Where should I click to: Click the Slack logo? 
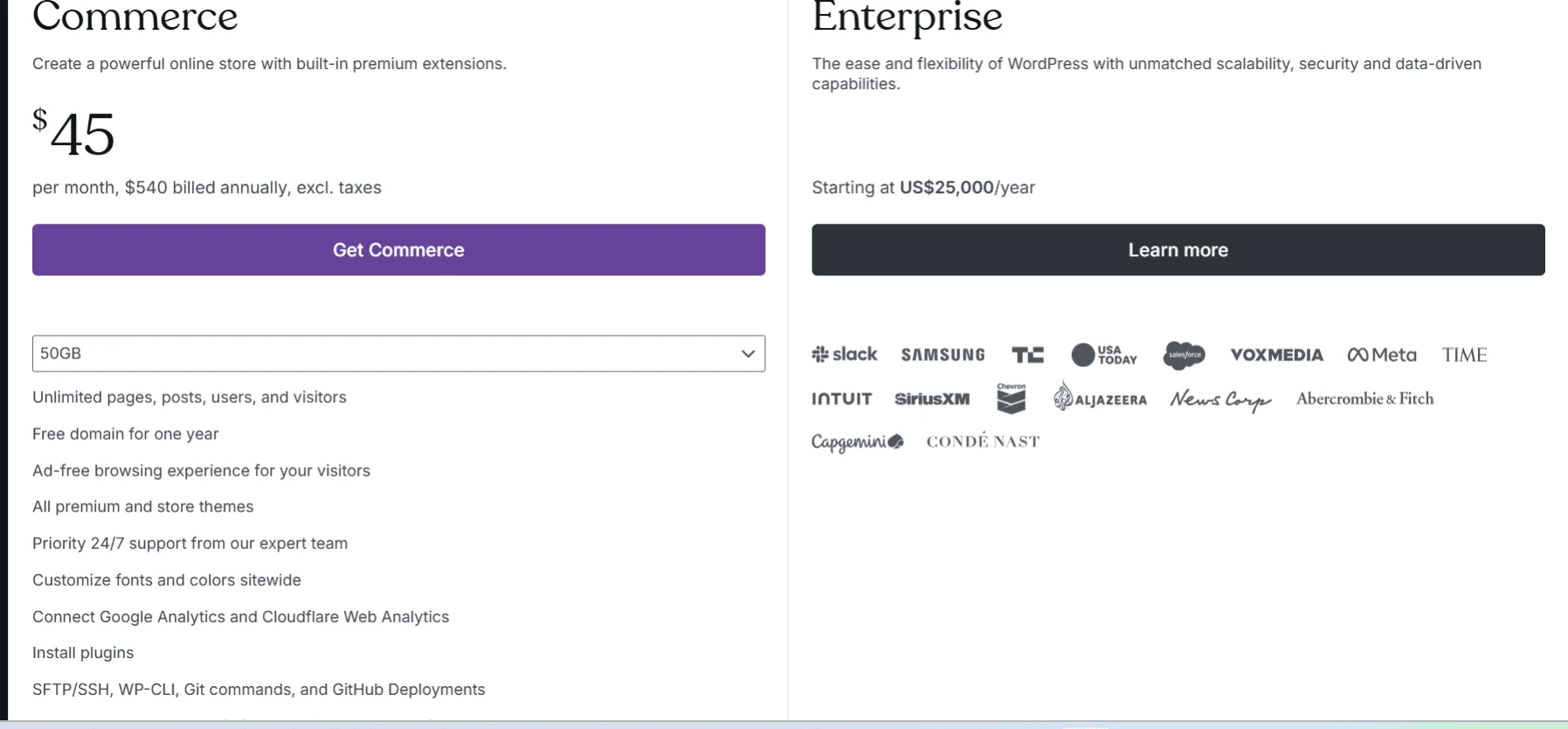coord(844,354)
